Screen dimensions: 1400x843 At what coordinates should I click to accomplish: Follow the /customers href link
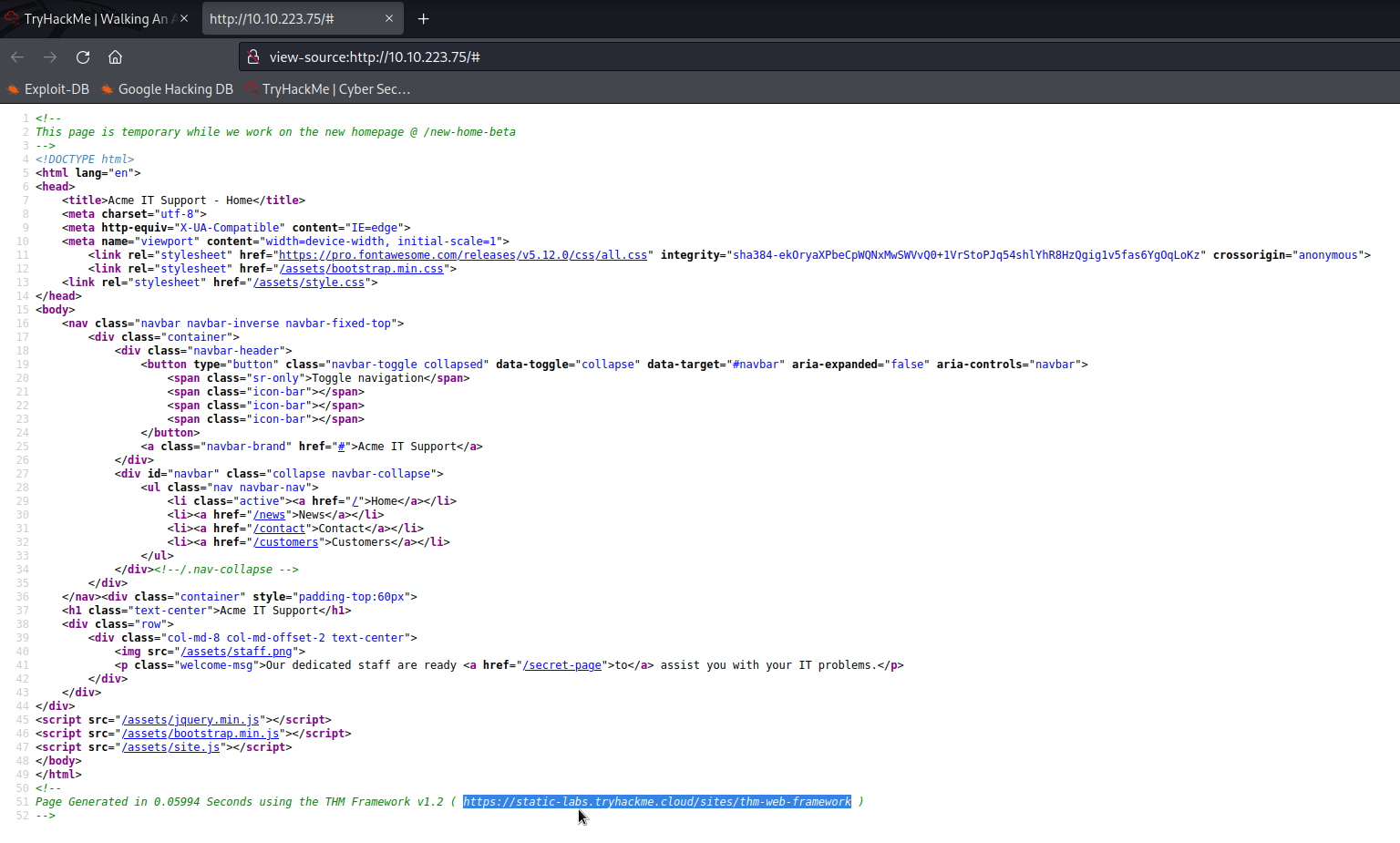coord(285,542)
